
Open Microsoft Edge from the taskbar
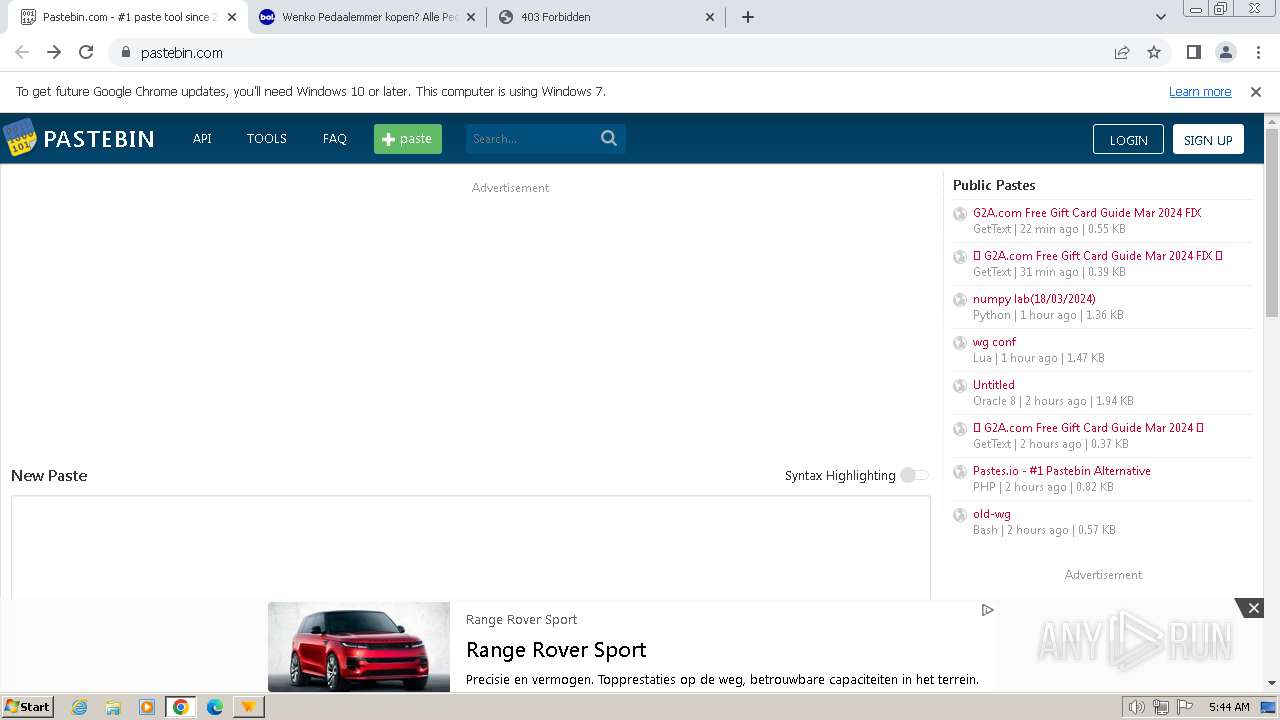215,707
